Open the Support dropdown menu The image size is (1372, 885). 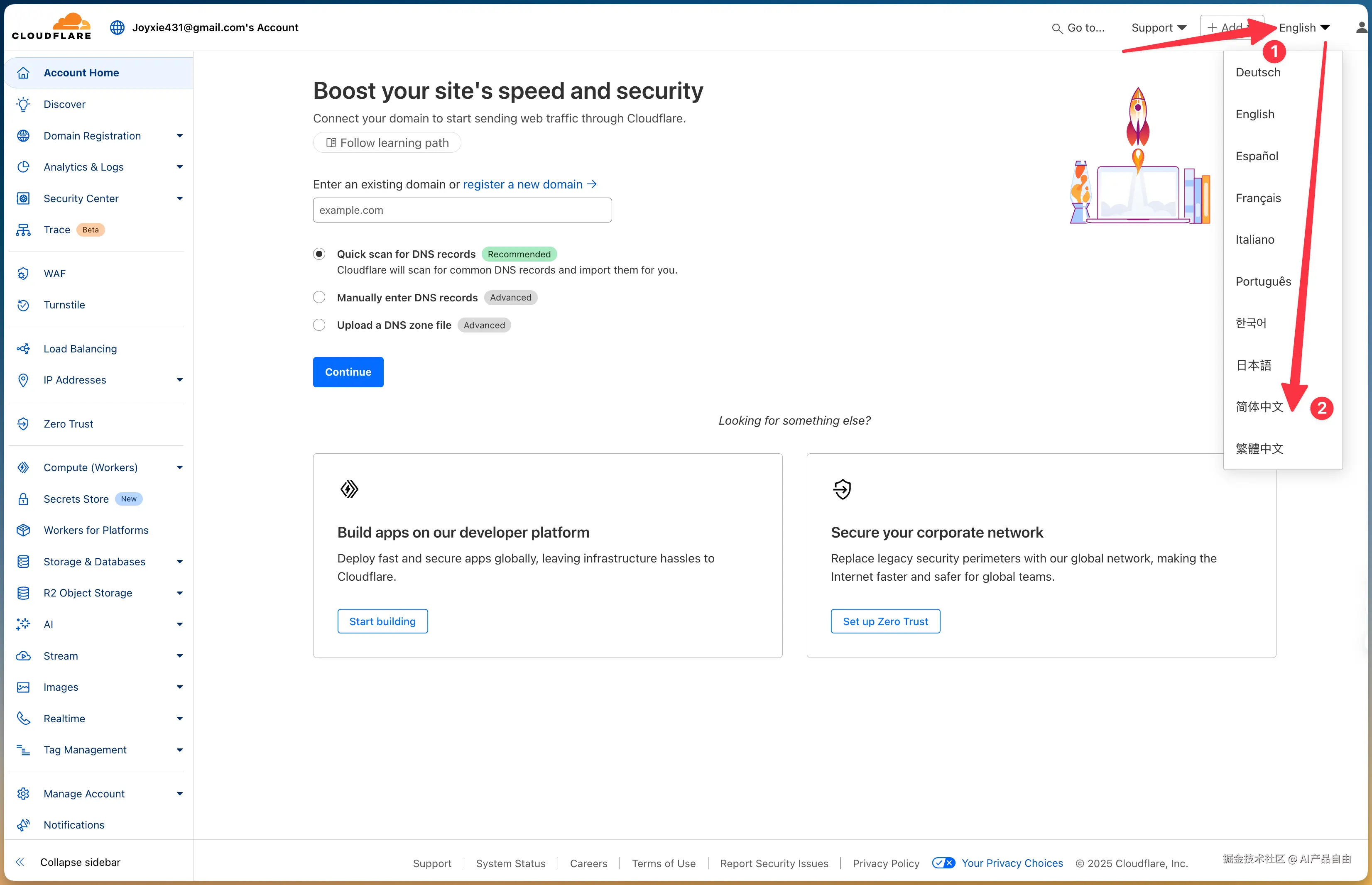pyautogui.click(x=1159, y=27)
